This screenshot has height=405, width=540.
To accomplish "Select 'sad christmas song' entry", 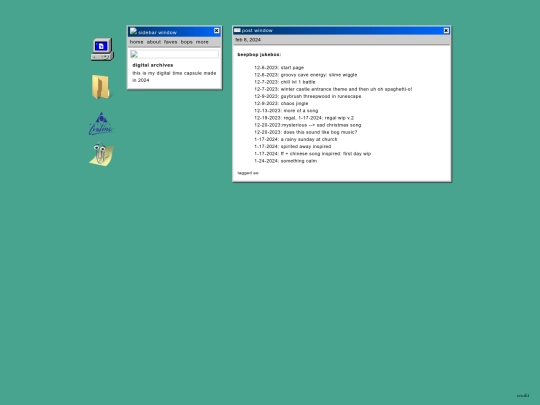I will pos(308,125).
